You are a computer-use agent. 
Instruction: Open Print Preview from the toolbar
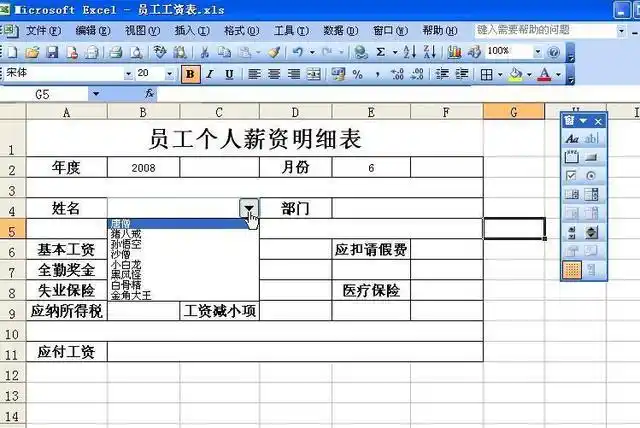[x=136, y=52]
